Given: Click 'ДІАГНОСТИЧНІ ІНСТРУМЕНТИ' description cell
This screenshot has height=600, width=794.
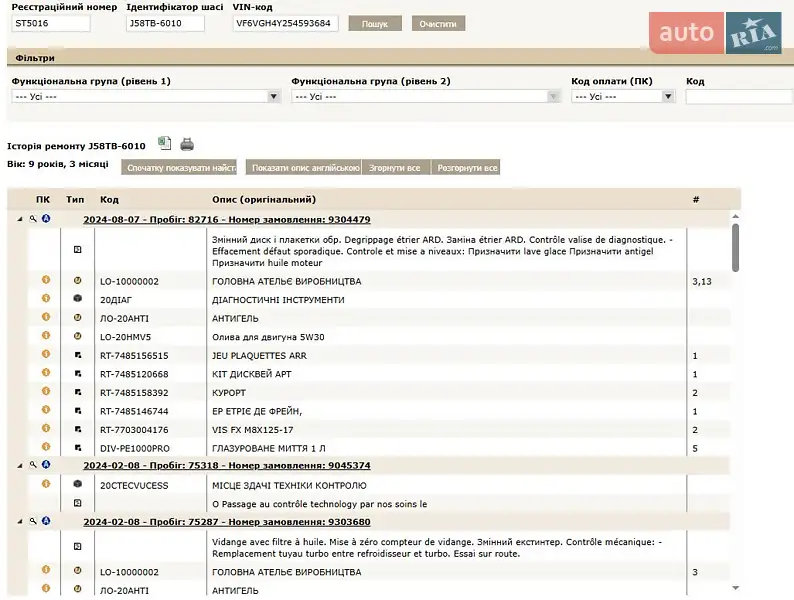Looking at the screenshot, I should 278,300.
